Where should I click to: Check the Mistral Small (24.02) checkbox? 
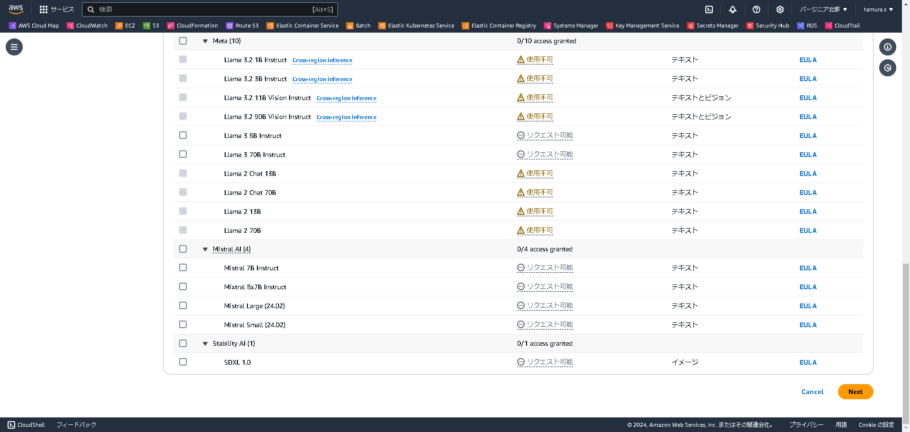(x=183, y=324)
